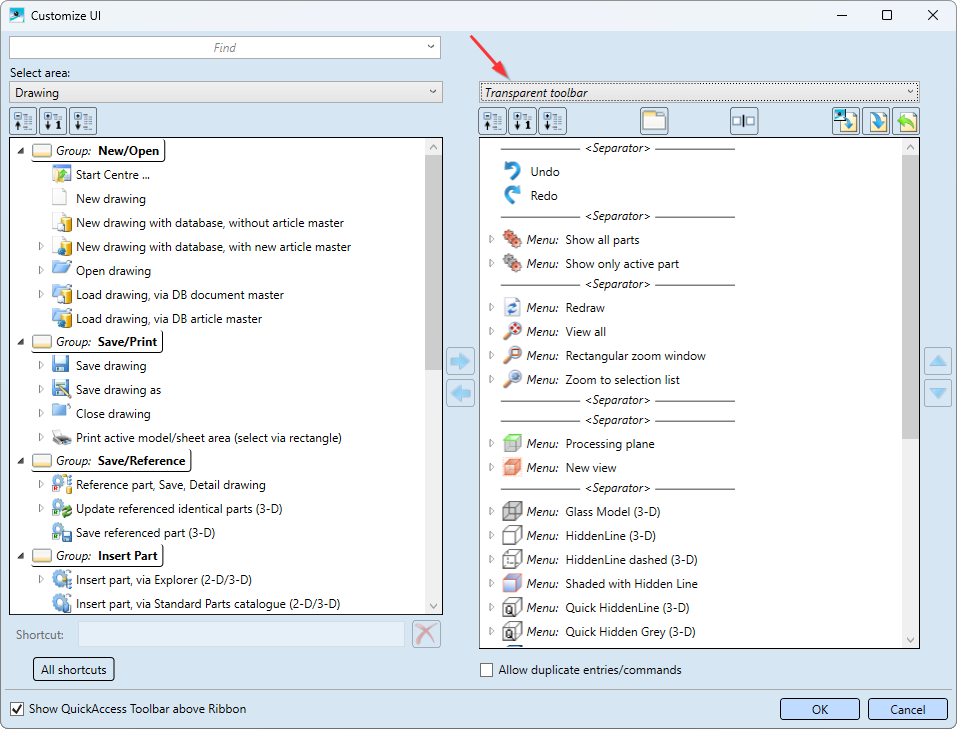
Task: Collapse the Save/Print group
Action: click(21, 342)
